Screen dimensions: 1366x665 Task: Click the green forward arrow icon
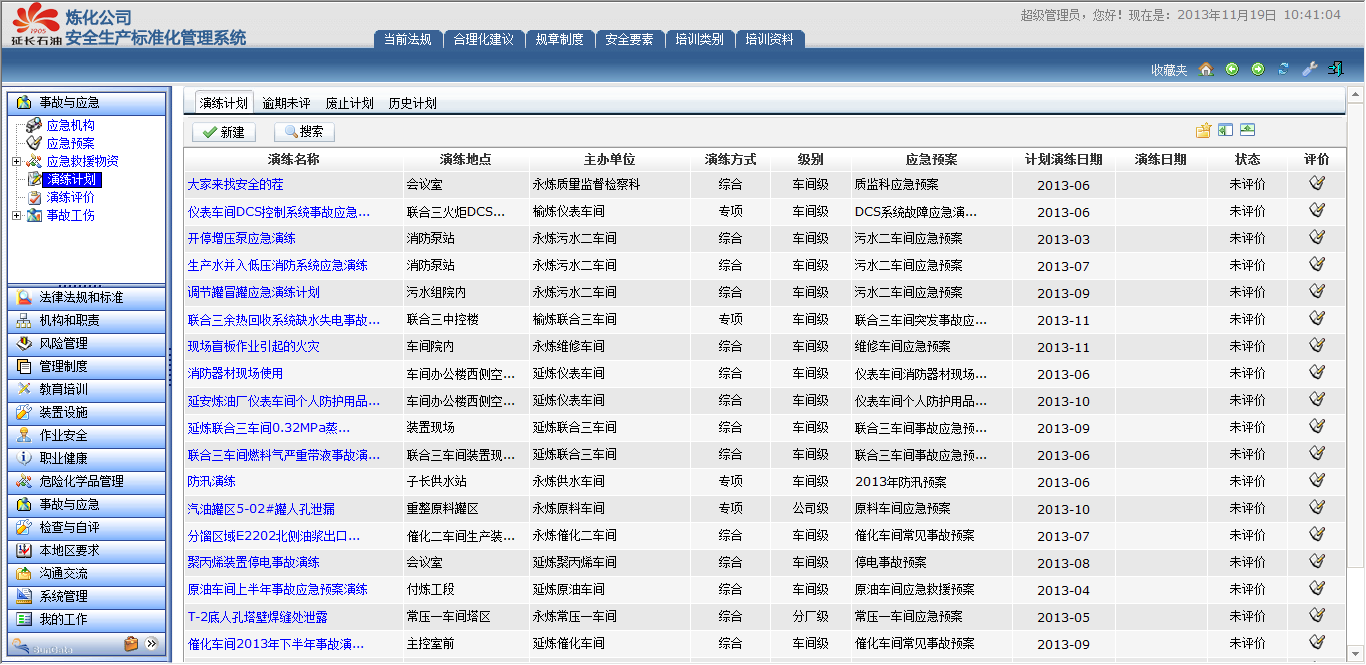pos(1258,69)
